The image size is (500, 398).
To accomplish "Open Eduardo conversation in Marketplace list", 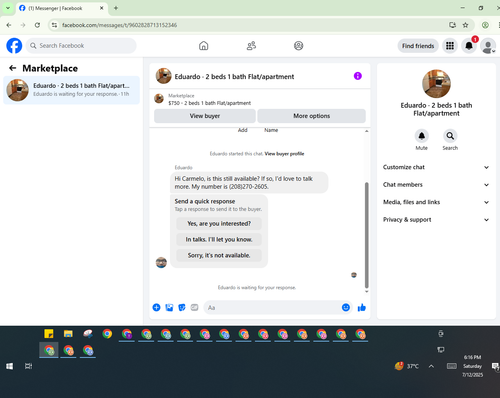I will [x=71, y=90].
